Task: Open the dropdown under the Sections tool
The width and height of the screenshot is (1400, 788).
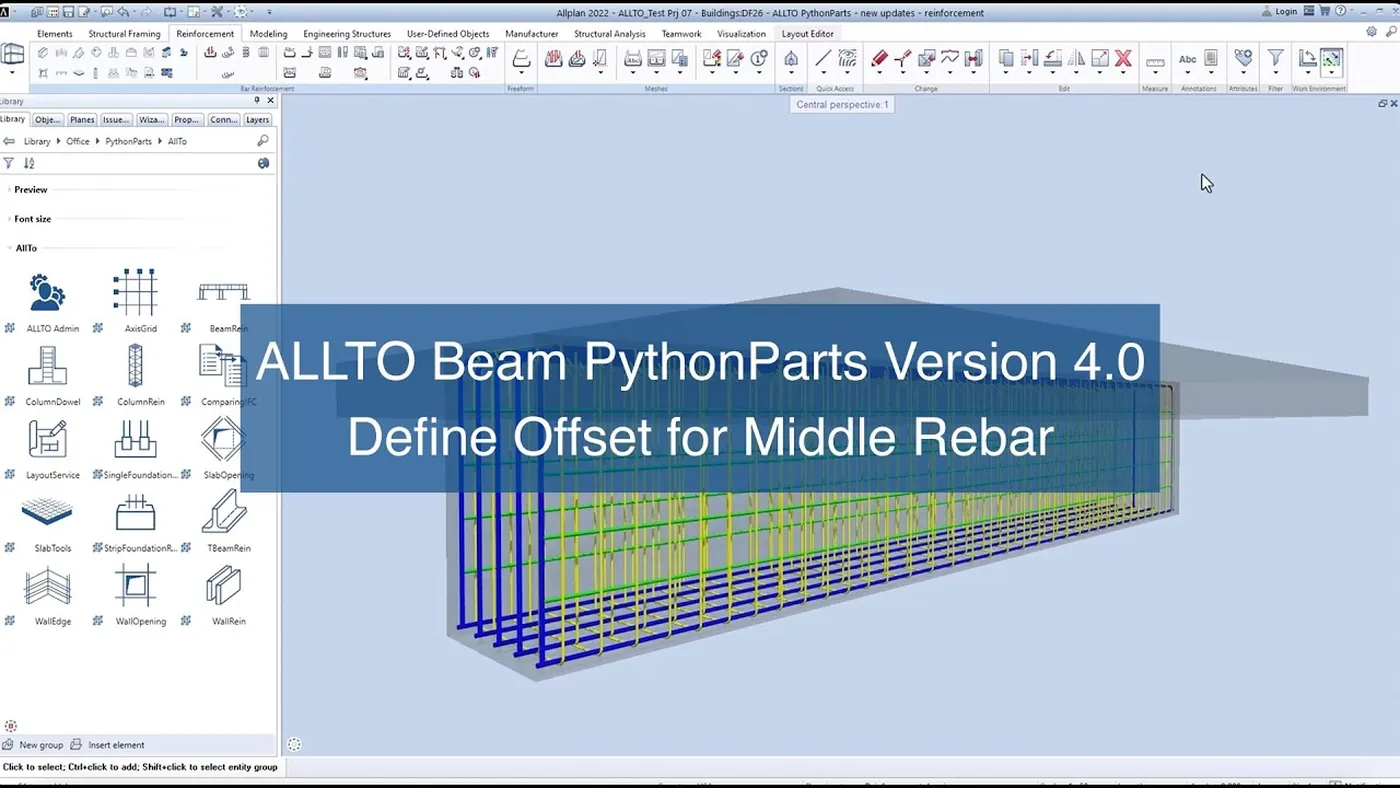Action: [x=791, y=75]
